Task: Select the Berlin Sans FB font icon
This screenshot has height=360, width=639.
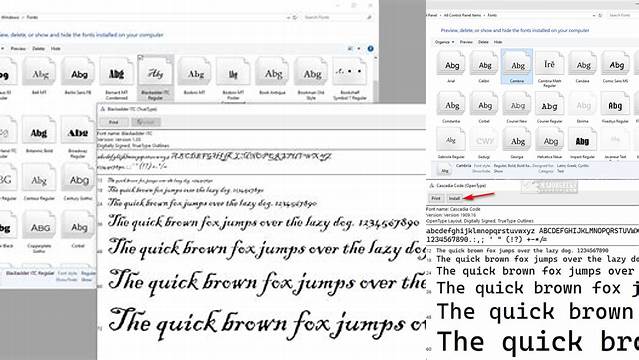Action: (x=78, y=76)
